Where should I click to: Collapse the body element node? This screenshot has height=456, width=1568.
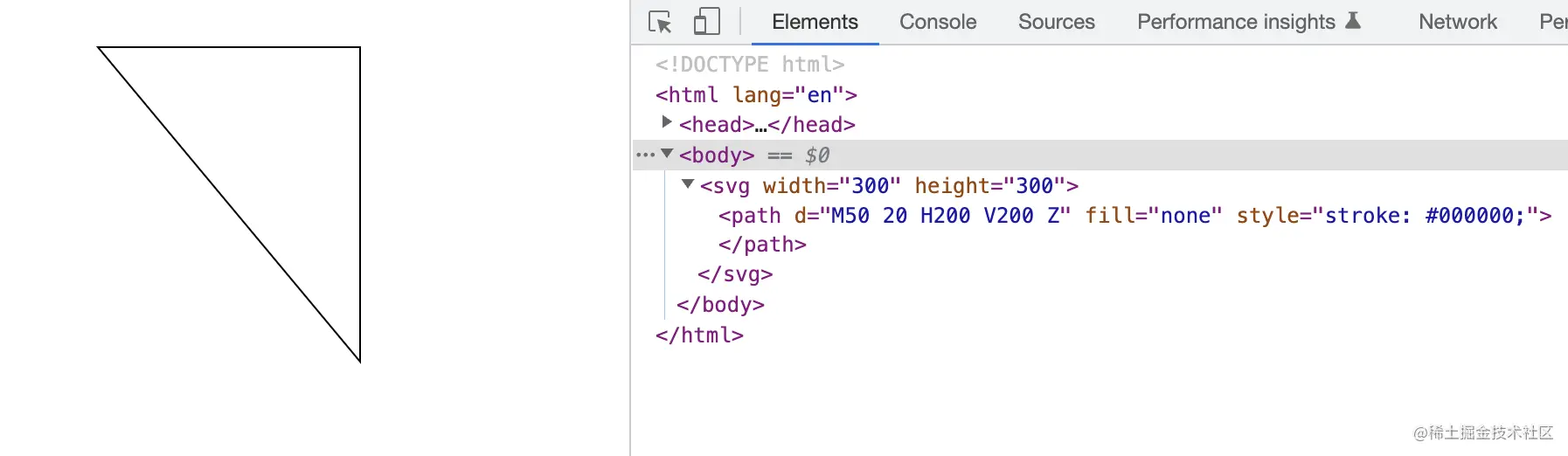point(667,154)
